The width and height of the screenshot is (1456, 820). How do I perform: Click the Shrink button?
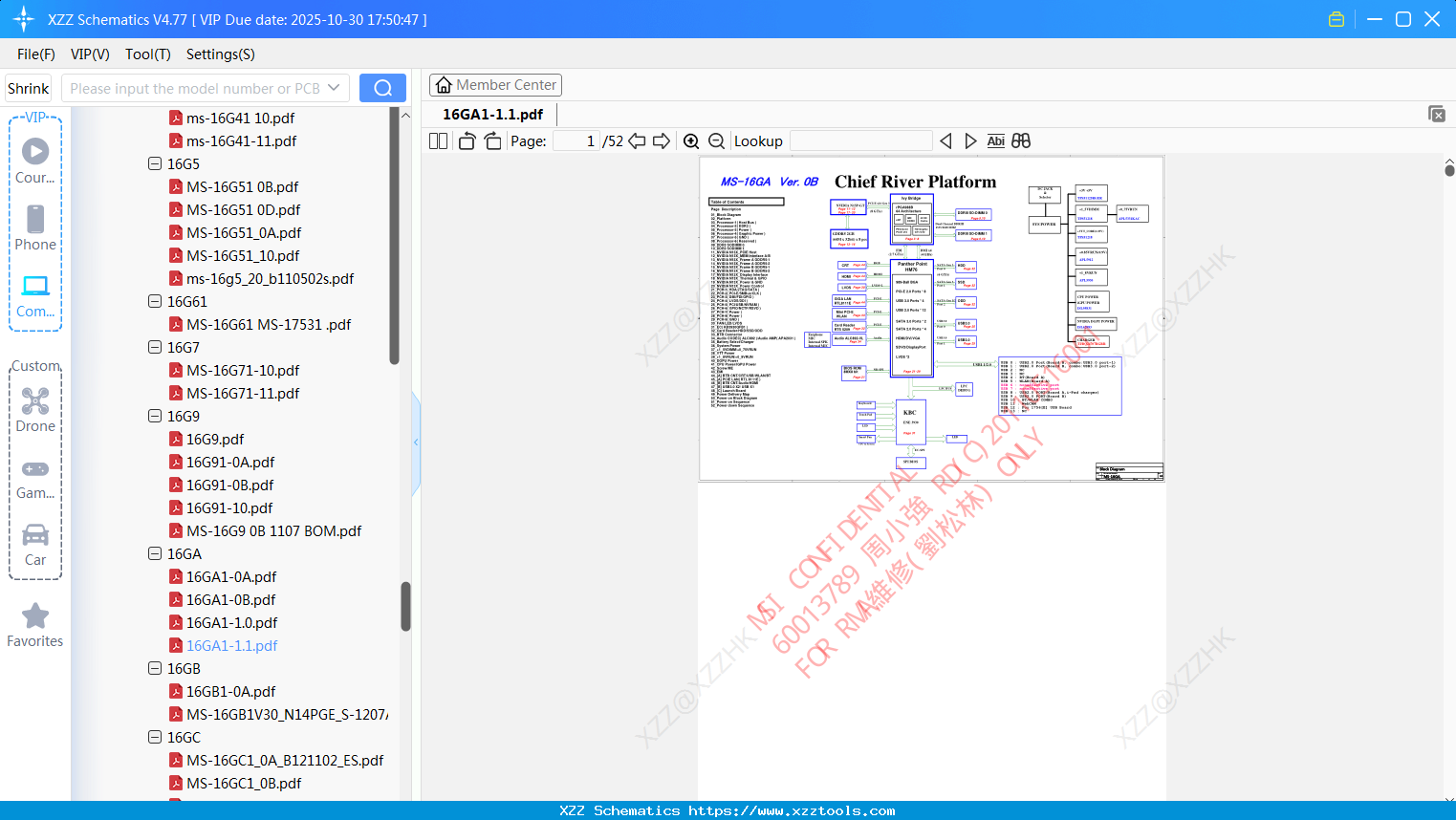click(28, 88)
